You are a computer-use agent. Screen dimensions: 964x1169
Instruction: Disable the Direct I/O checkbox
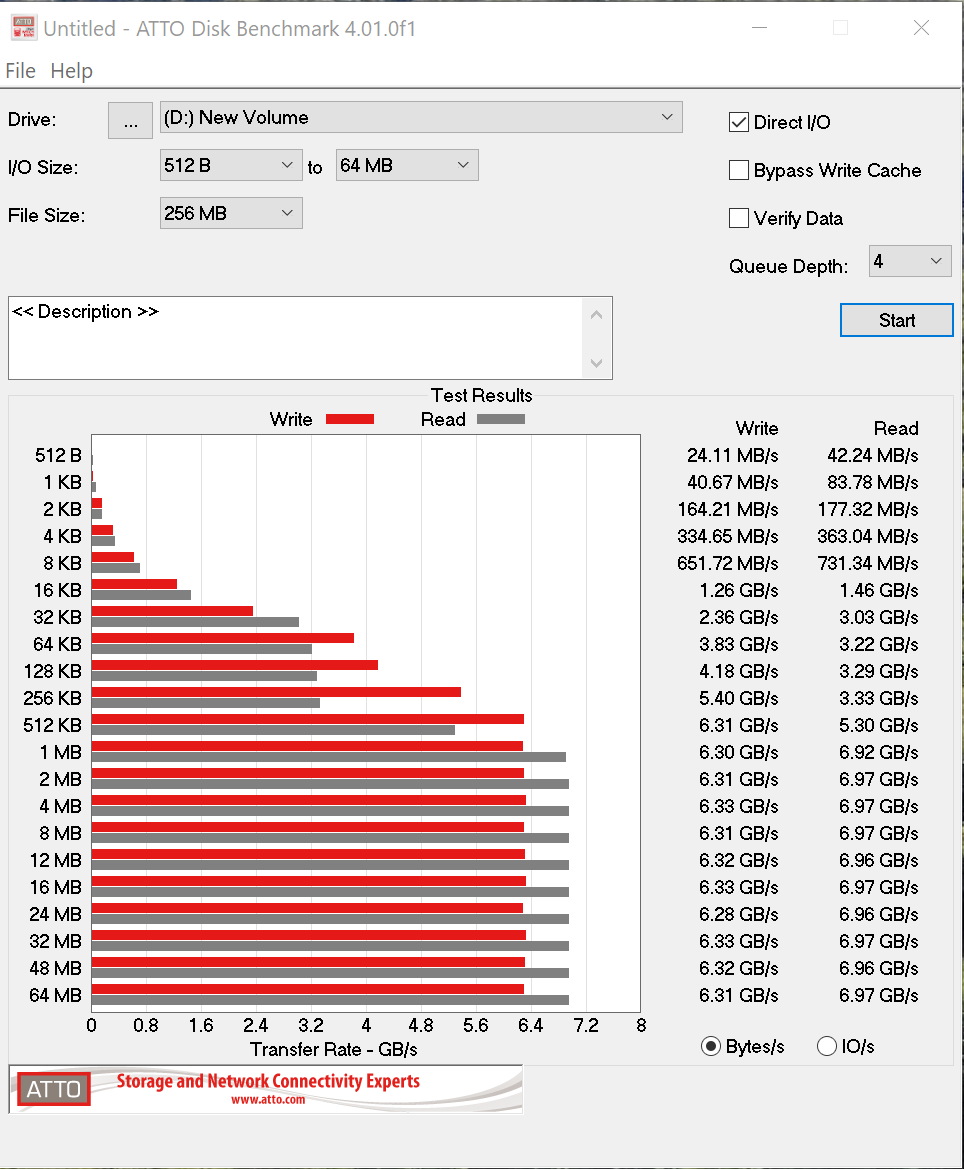(739, 123)
